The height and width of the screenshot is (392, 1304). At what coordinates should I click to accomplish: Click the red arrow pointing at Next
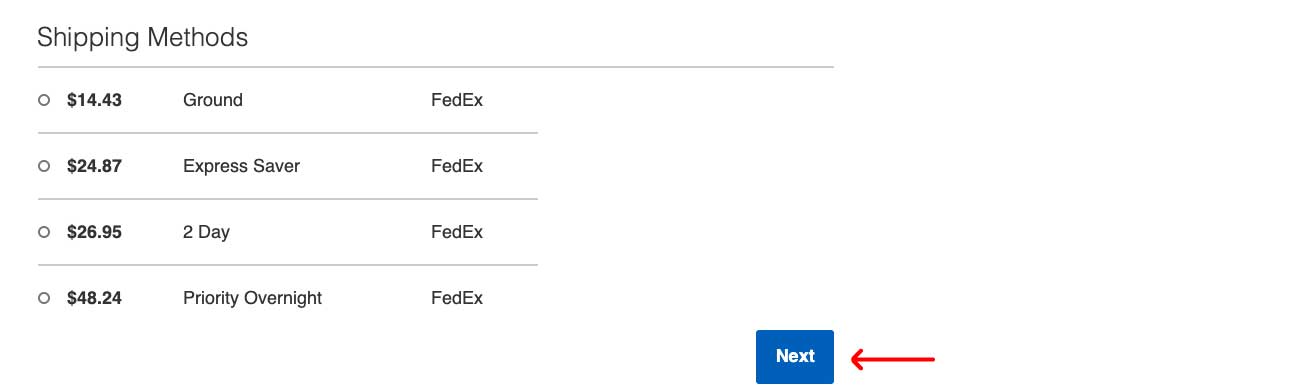point(892,358)
